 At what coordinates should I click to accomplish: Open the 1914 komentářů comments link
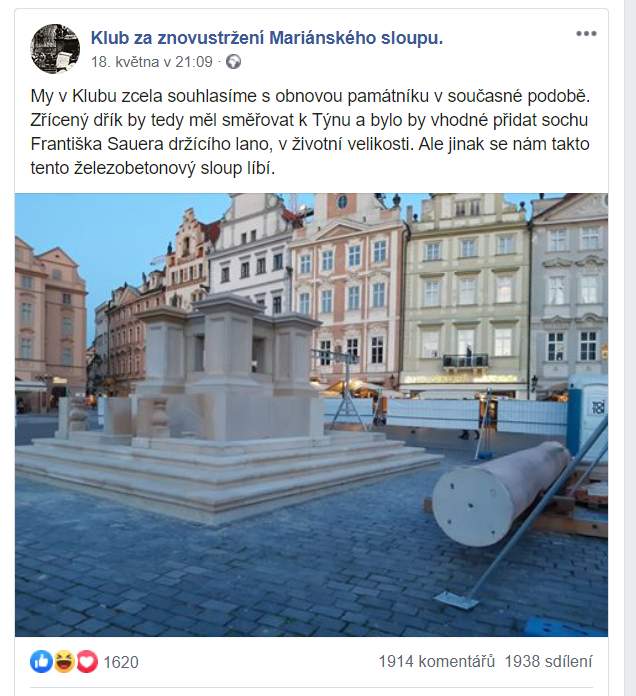437,661
